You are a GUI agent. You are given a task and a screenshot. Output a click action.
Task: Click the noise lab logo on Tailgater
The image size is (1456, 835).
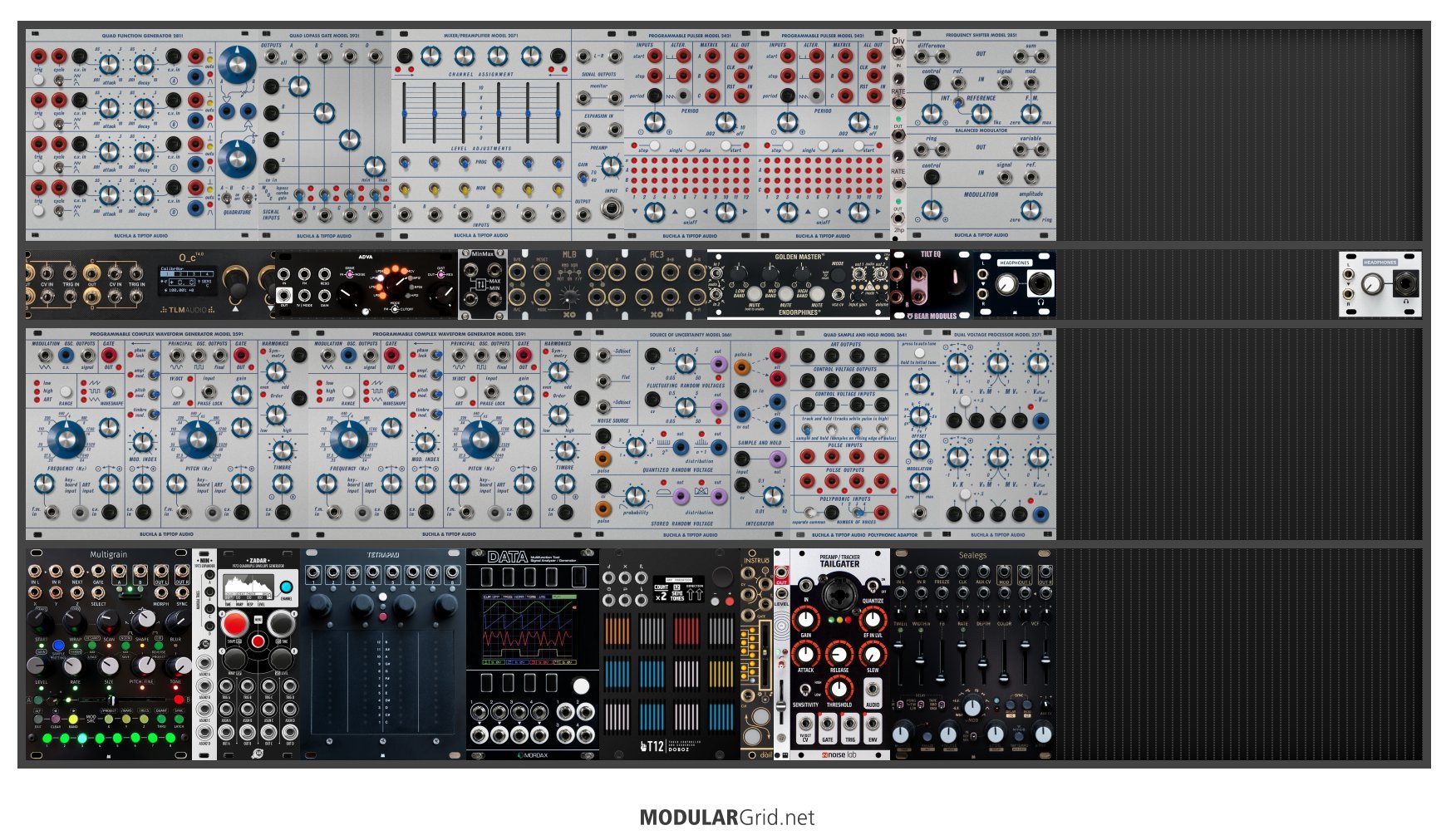839,754
